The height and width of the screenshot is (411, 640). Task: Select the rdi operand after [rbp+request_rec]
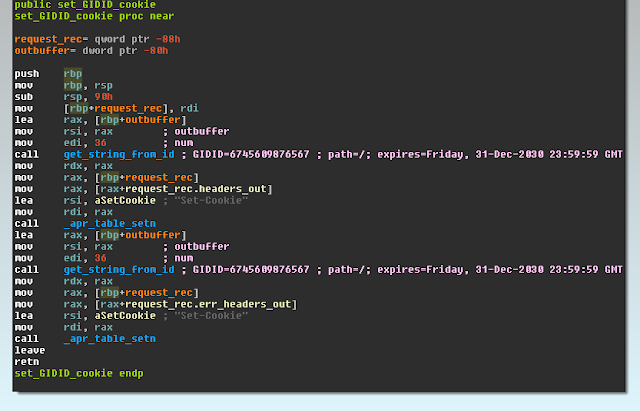[189, 108]
